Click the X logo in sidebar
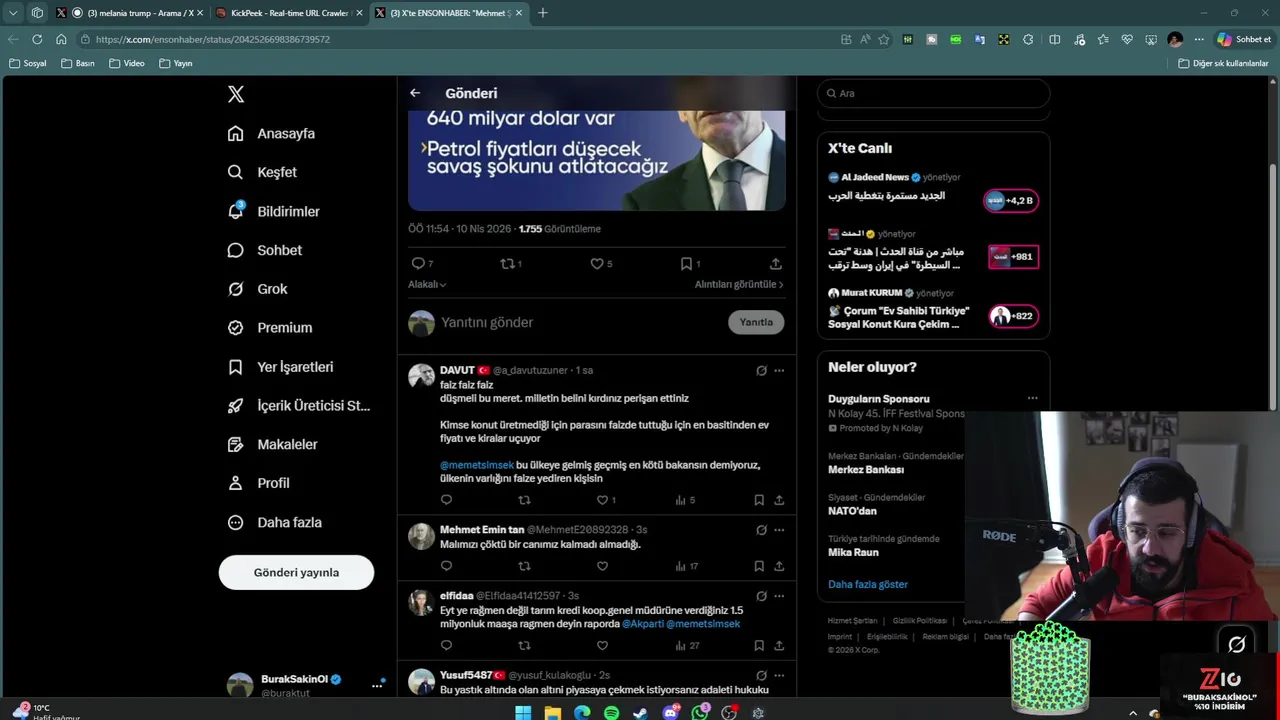 (x=236, y=94)
